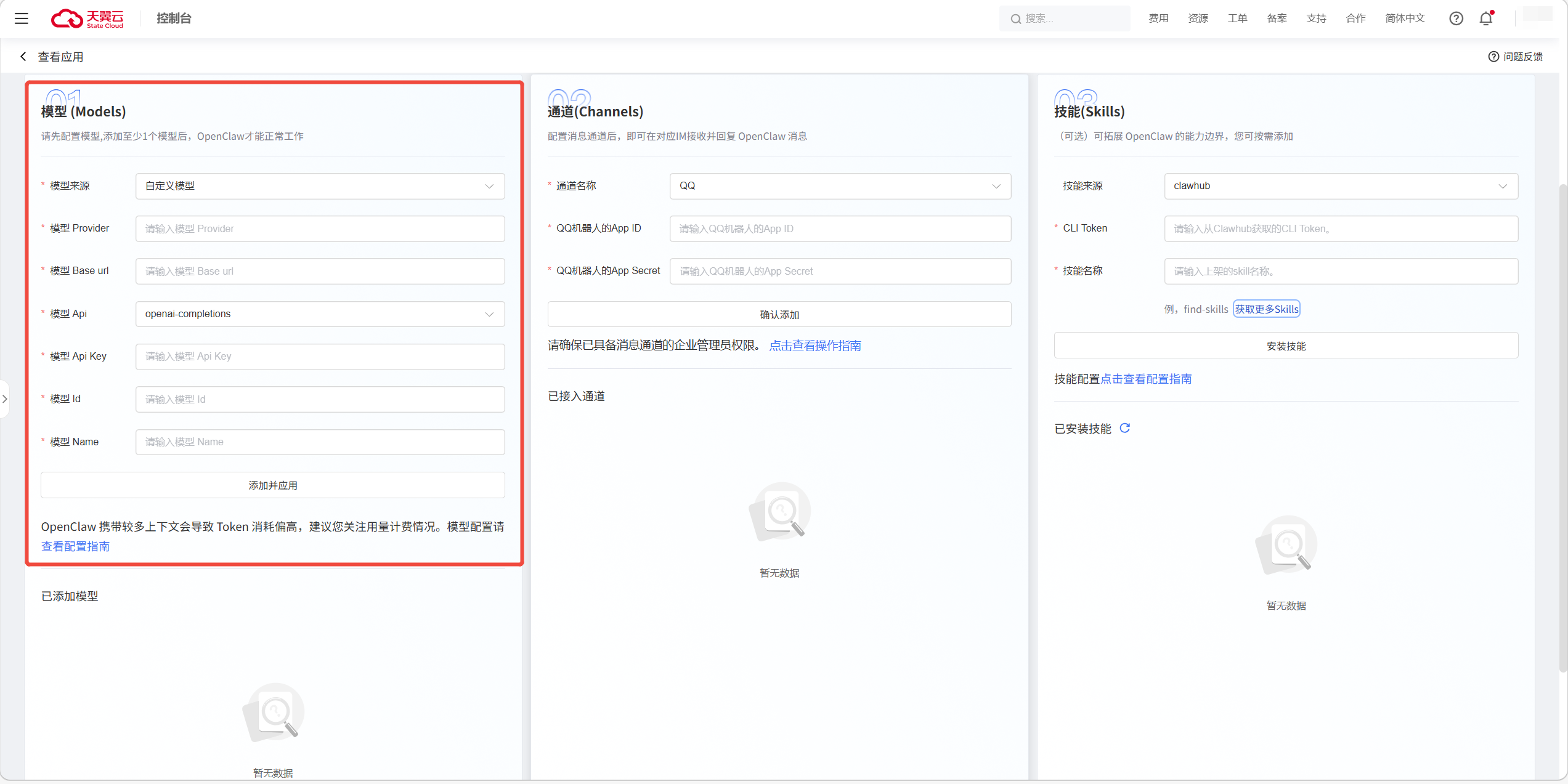
Task: Click the State Cloud logo
Action: click(x=87, y=18)
